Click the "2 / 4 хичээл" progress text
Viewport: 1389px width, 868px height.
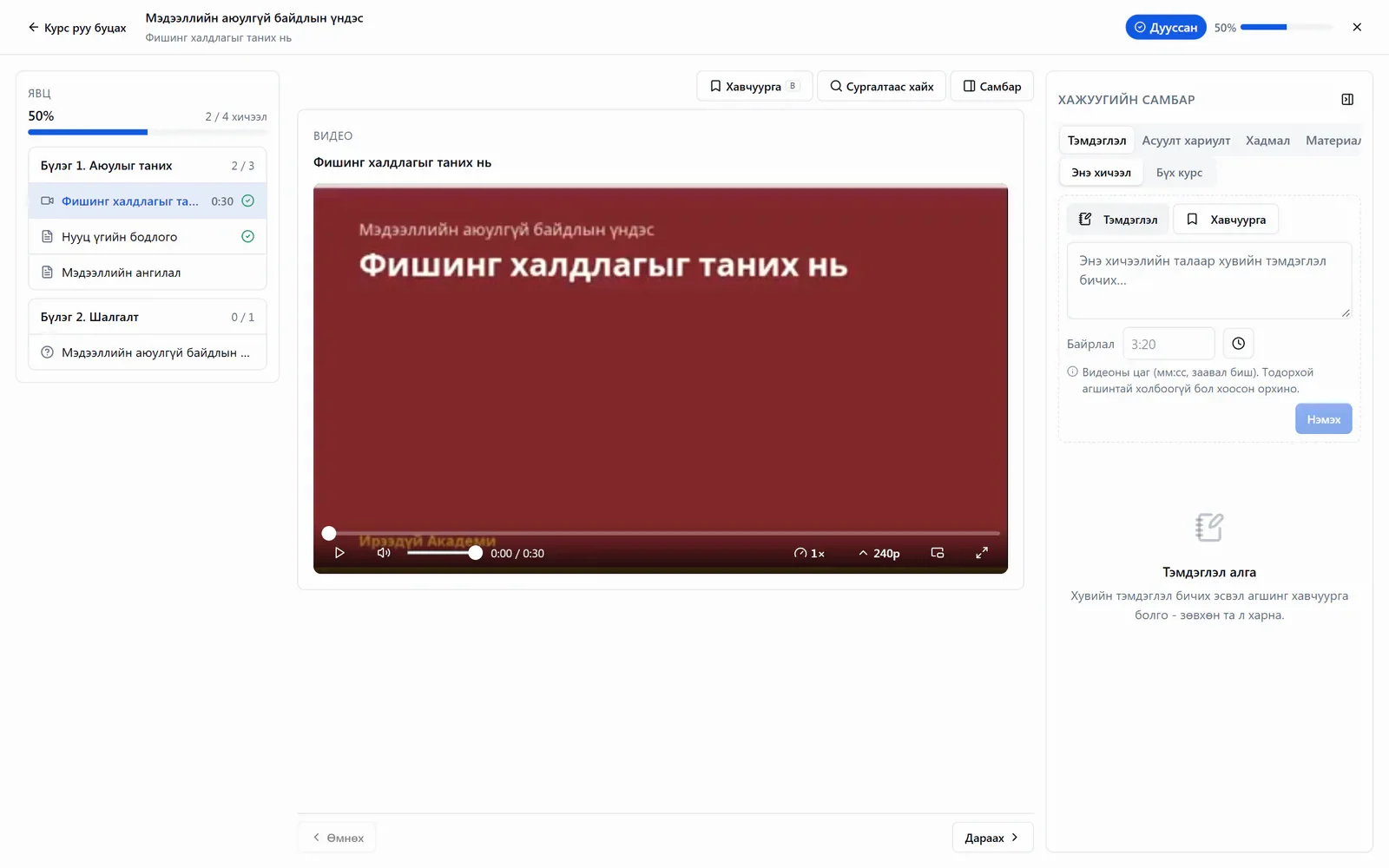point(236,116)
